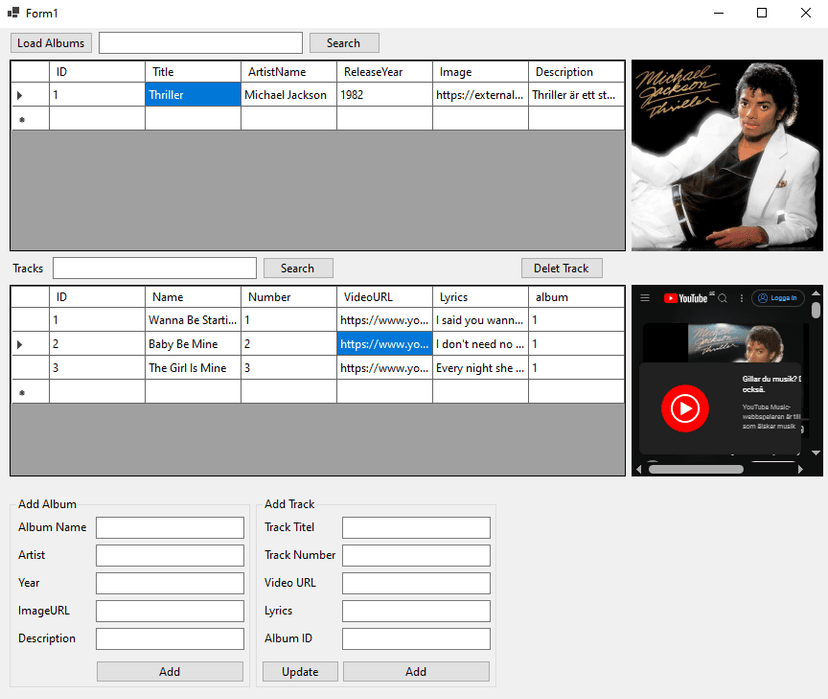Click the tracks Number column header
Viewport: 828px width, 699px height.
click(x=289, y=297)
